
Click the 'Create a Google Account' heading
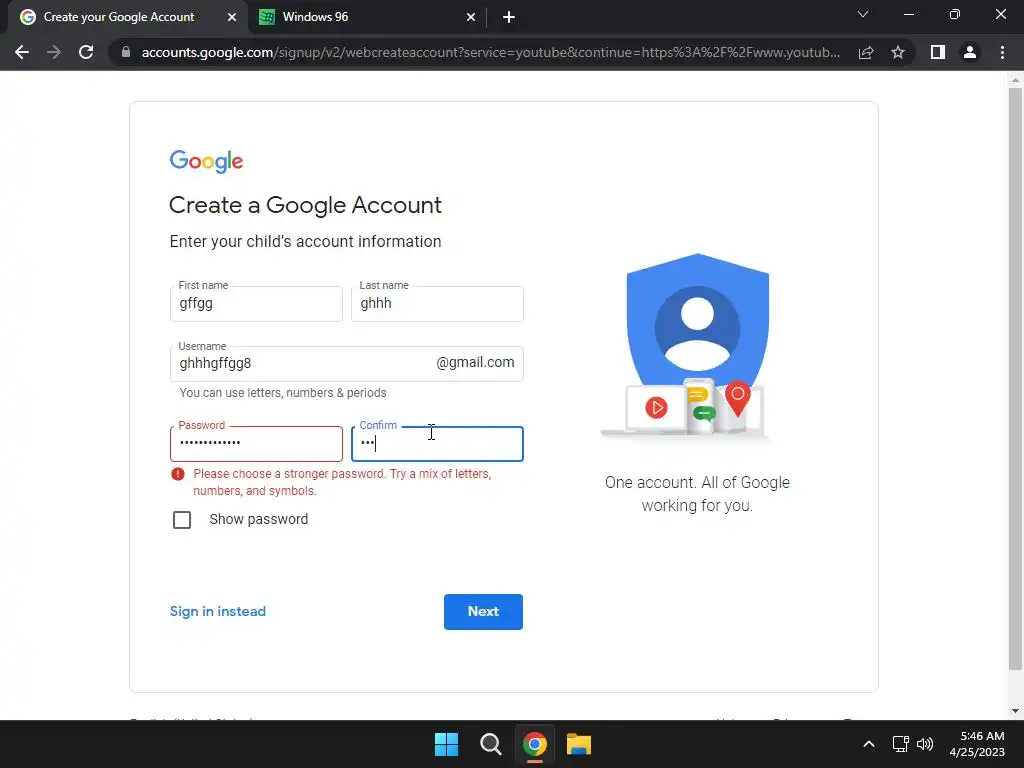[305, 205]
